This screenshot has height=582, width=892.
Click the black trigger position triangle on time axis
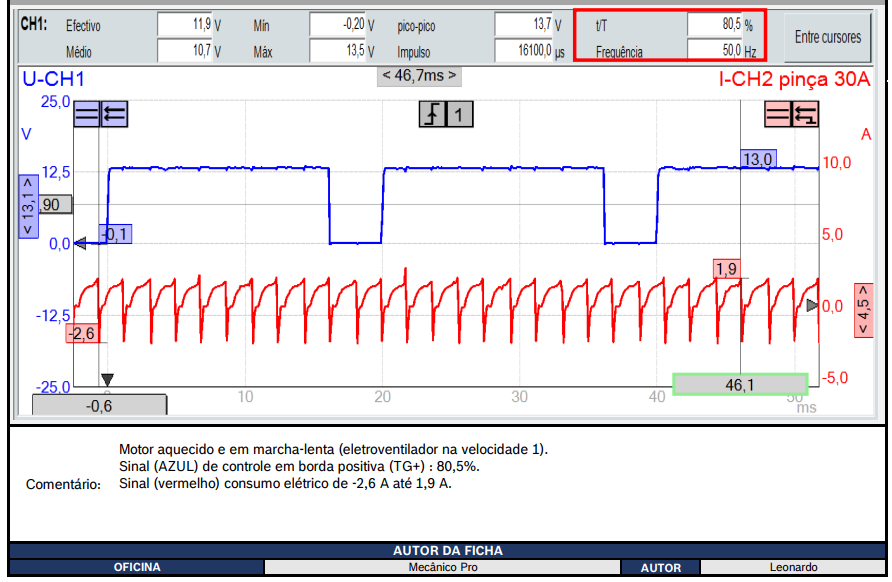107,380
